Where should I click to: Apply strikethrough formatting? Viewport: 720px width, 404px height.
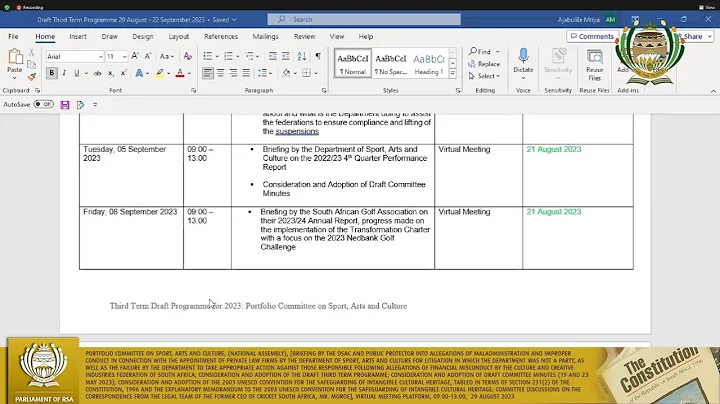point(97,73)
